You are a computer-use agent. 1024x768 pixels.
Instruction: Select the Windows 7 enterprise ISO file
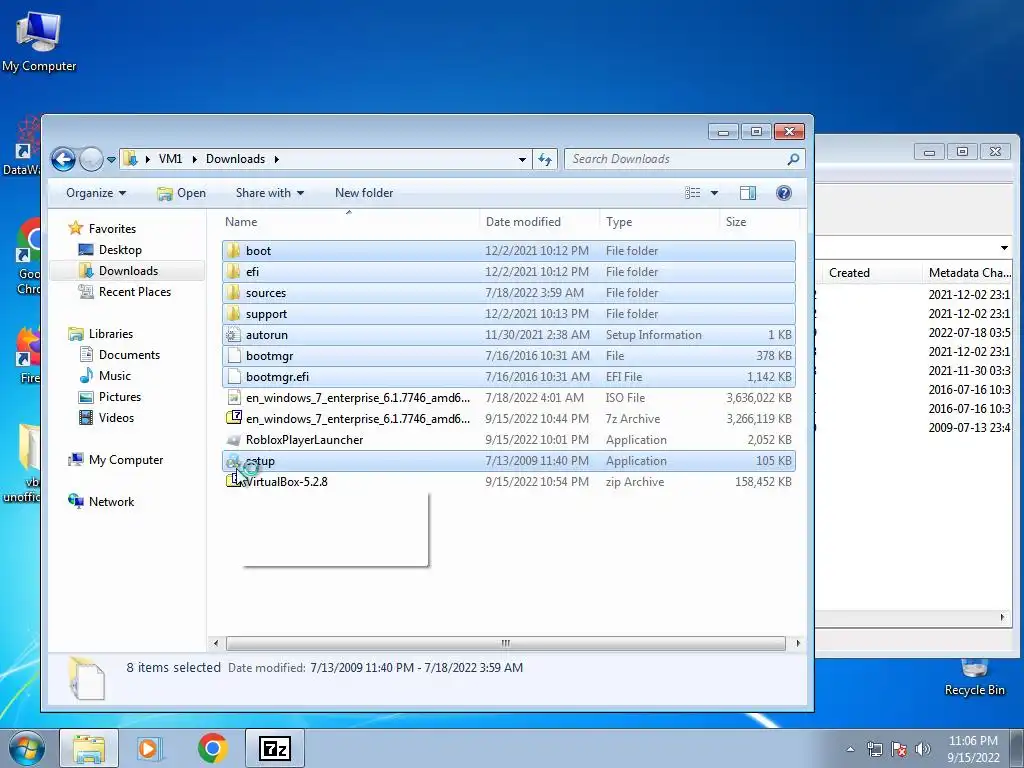pyautogui.click(x=509, y=398)
